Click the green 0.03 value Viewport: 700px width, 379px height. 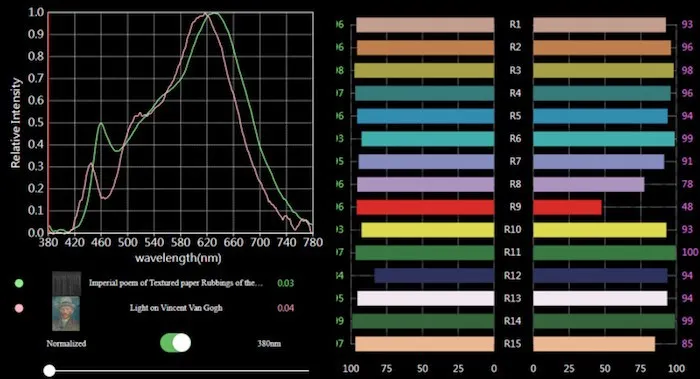[x=286, y=283]
